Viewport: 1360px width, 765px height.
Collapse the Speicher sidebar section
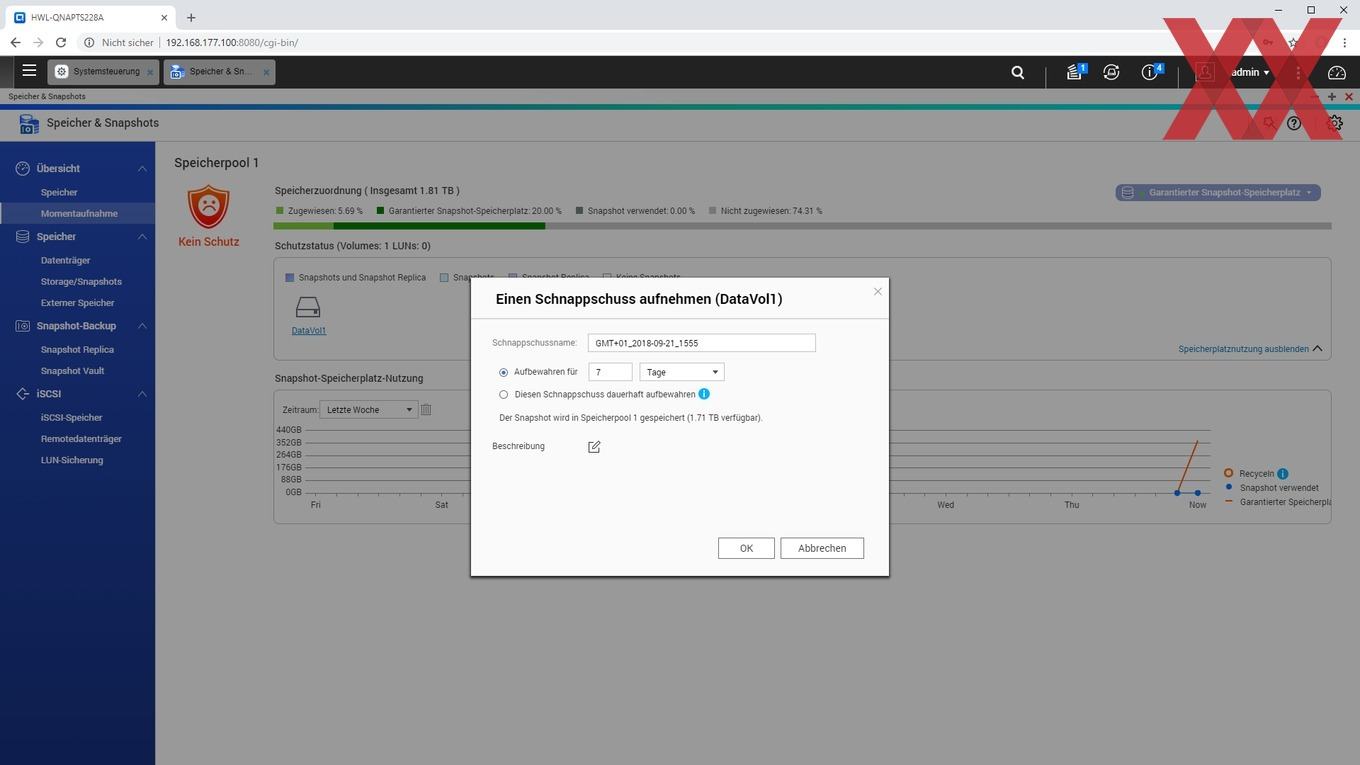click(142, 237)
